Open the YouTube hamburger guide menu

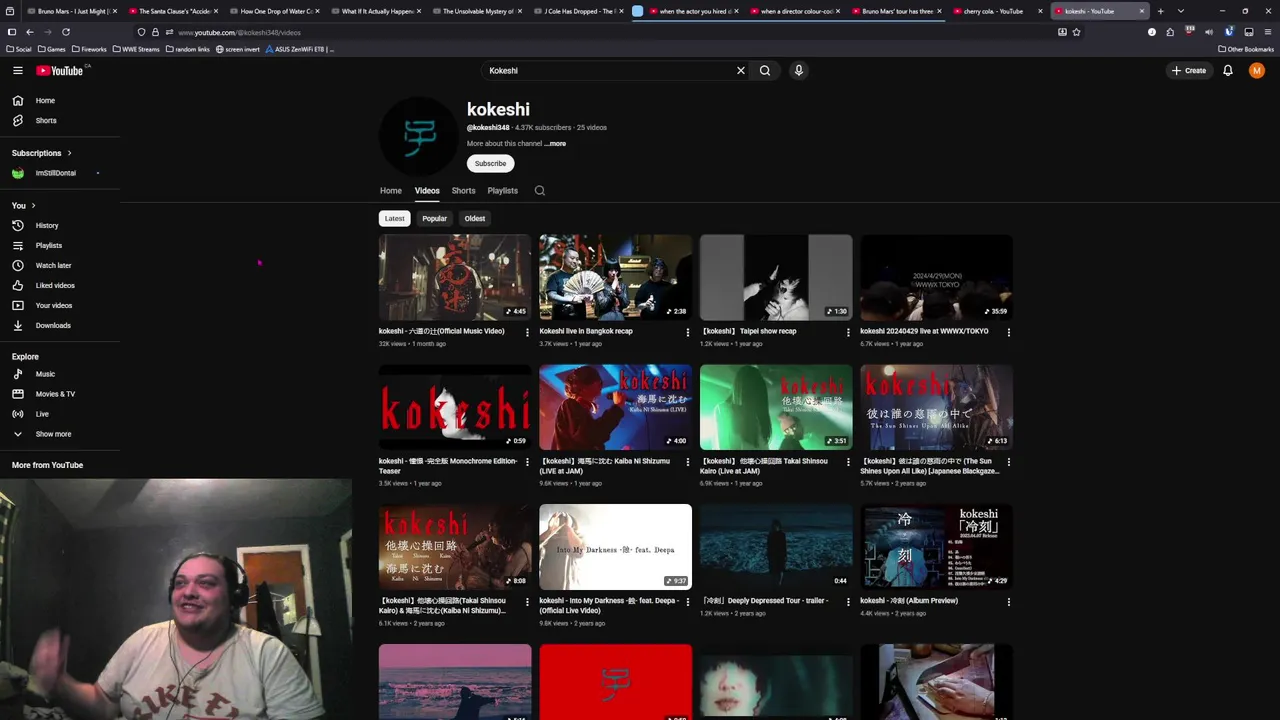tap(17, 70)
